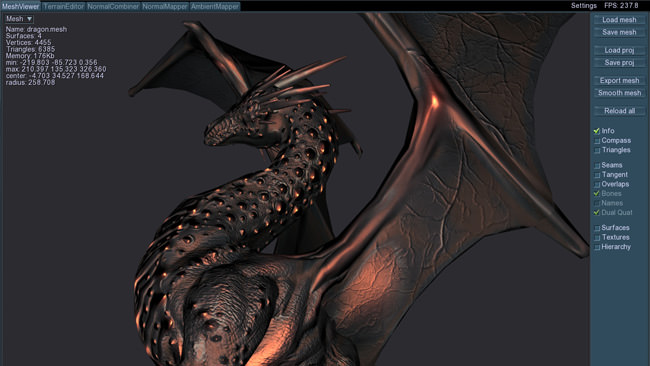650x366 pixels.
Task: Click the Reload all button
Action: coord(619,111)
